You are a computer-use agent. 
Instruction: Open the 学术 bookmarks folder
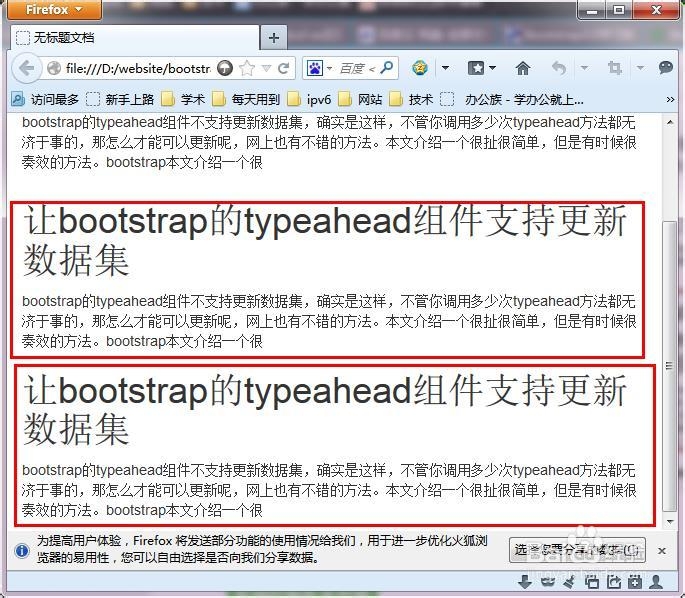183,100
